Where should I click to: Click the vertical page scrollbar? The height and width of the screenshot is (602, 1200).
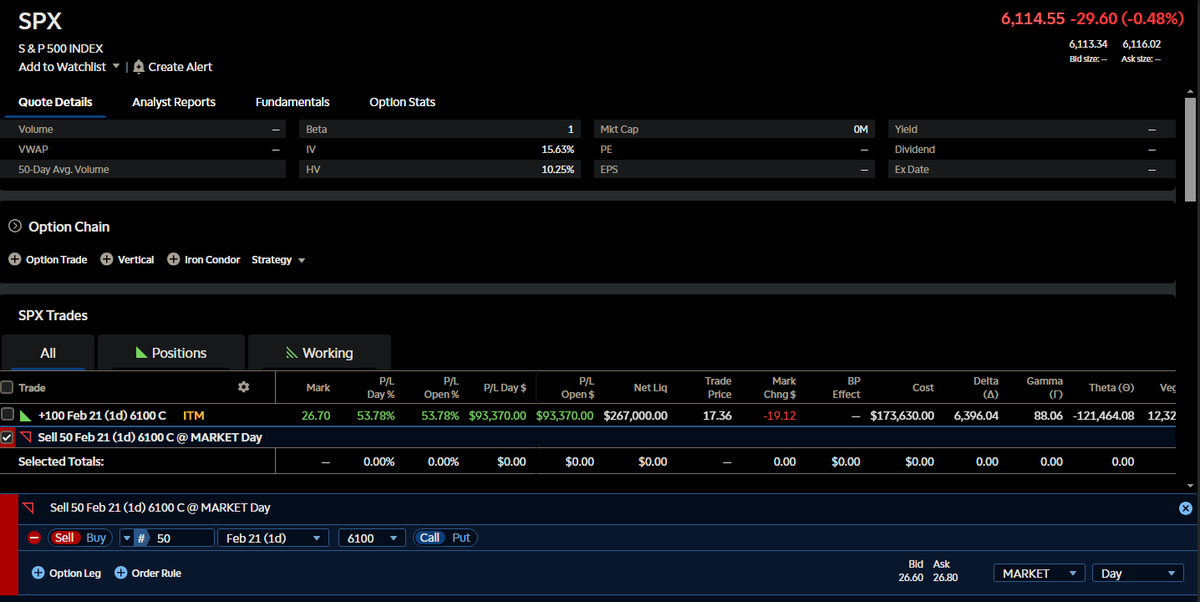pos(1190,150)
